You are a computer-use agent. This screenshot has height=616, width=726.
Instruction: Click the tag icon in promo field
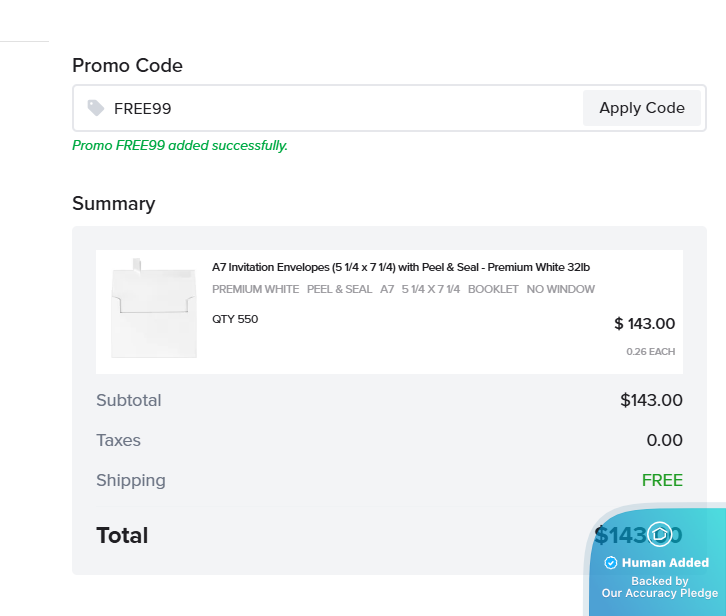coord(96,108)
